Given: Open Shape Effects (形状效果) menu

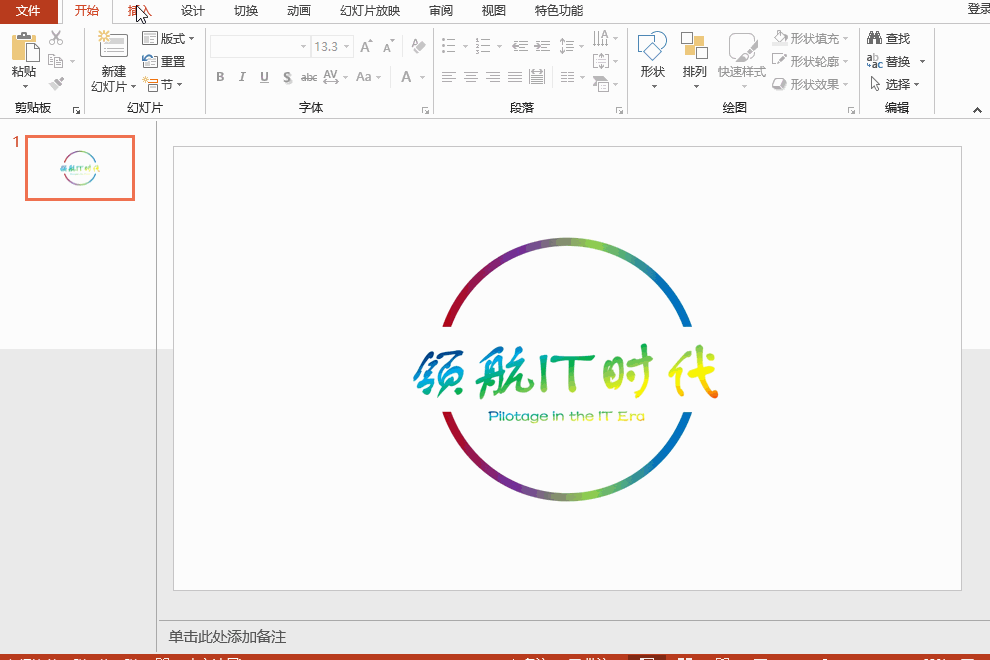Looking at the screenshot, I should click(x=811, y=84).
